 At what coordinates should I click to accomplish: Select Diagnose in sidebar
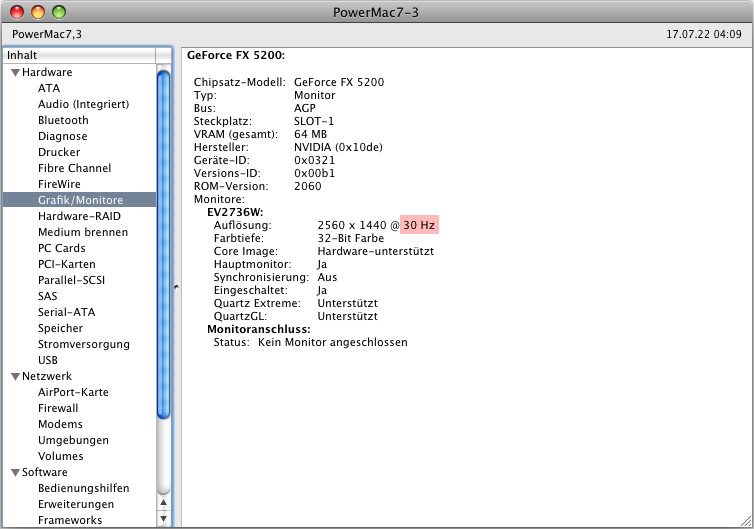[63, 137]
